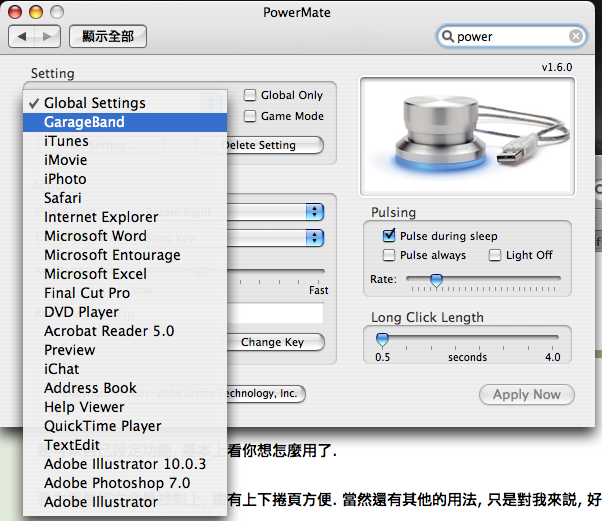This screenshot has width=602, height=521.
Task: Click the Show All (顯示全部) button
Action: pos(108,36)
